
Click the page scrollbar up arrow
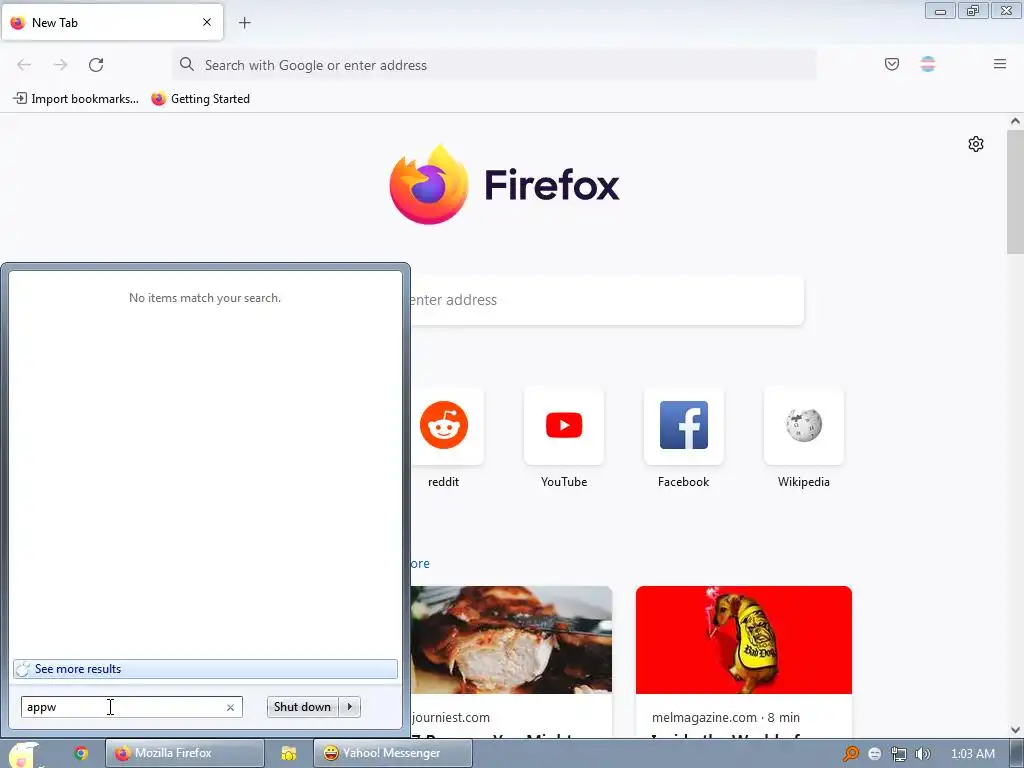tap(1015, 121)
